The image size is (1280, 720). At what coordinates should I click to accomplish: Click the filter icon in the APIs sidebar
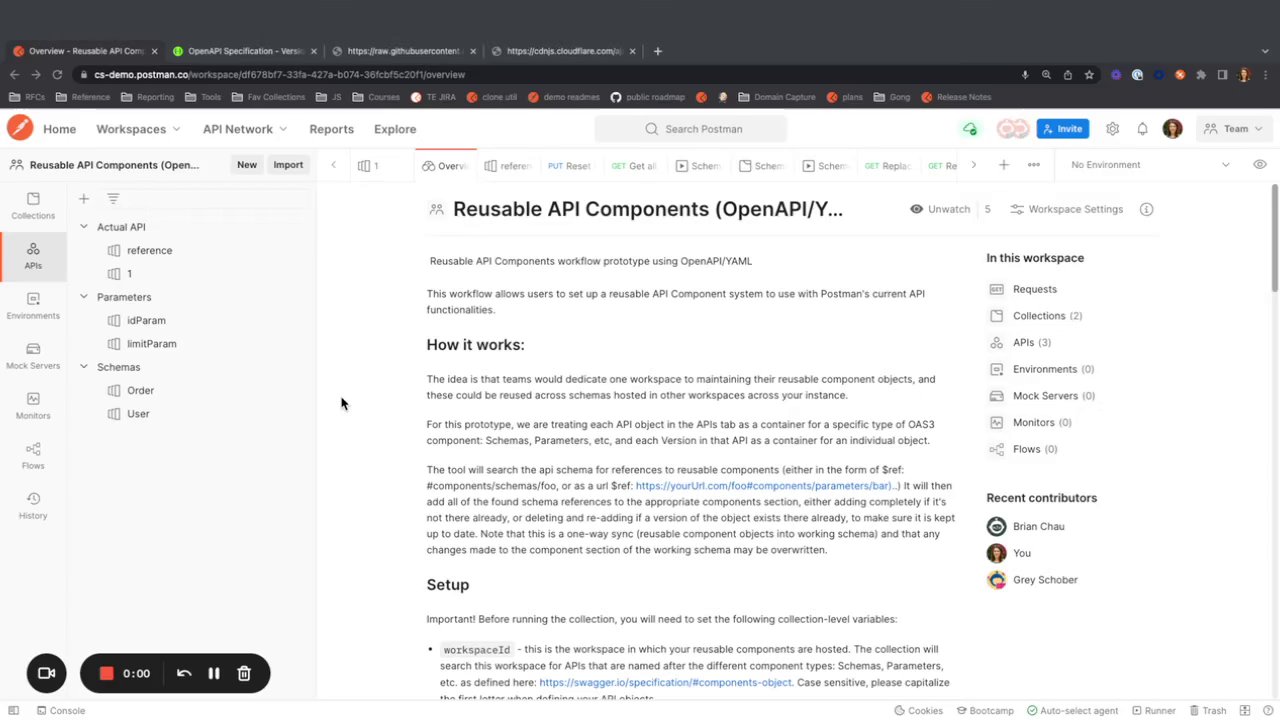(x=113, y=199)
